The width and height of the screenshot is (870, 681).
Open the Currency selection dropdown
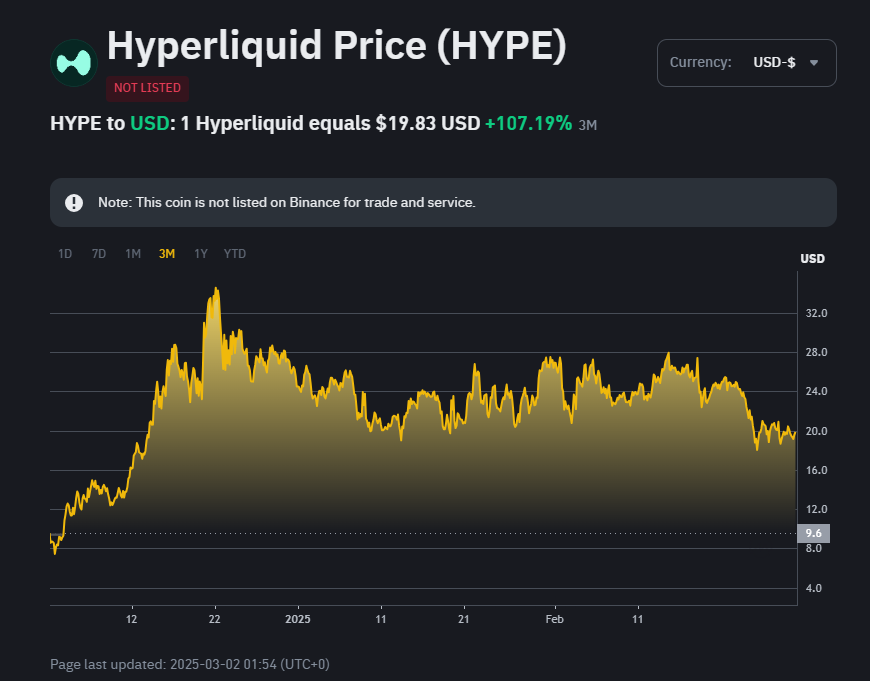click(746, 62)
